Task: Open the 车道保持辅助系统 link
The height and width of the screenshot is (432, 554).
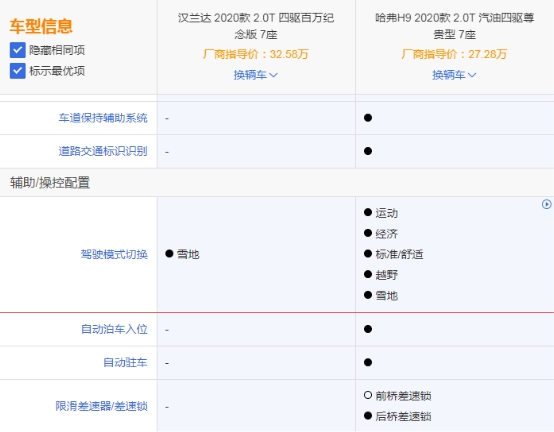Action: [x=103, y=118]
